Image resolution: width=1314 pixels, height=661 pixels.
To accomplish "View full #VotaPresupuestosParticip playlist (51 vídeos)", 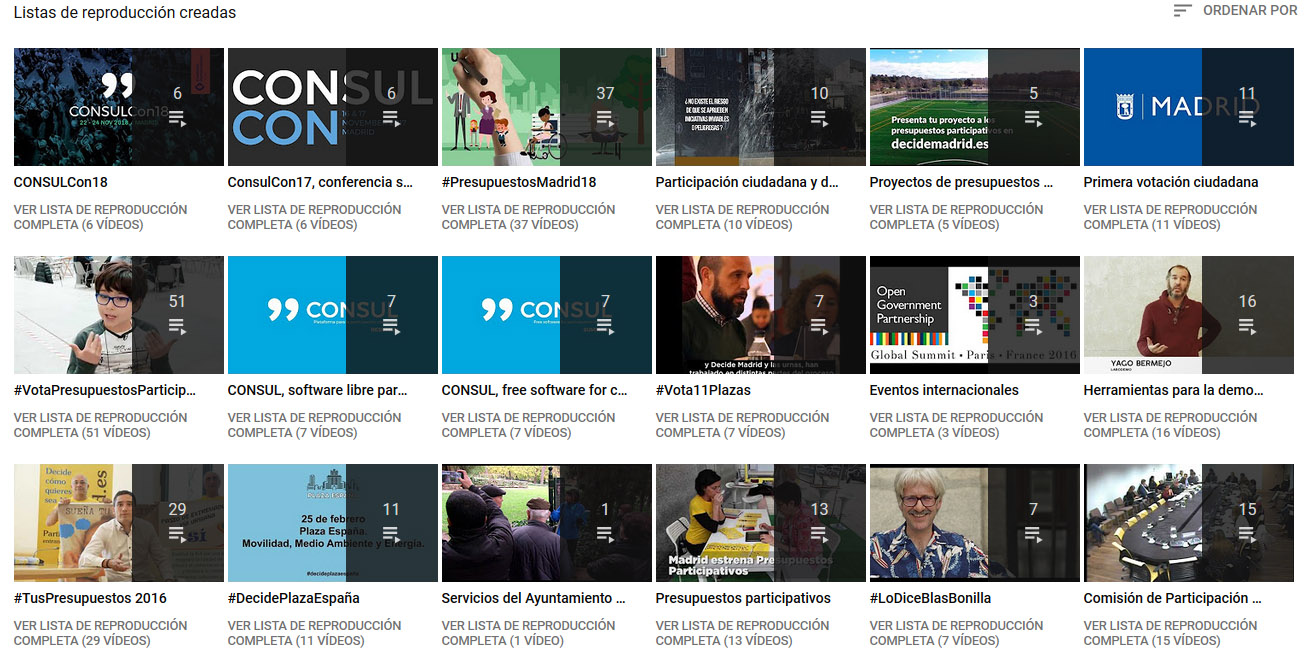I will (100, 425).
